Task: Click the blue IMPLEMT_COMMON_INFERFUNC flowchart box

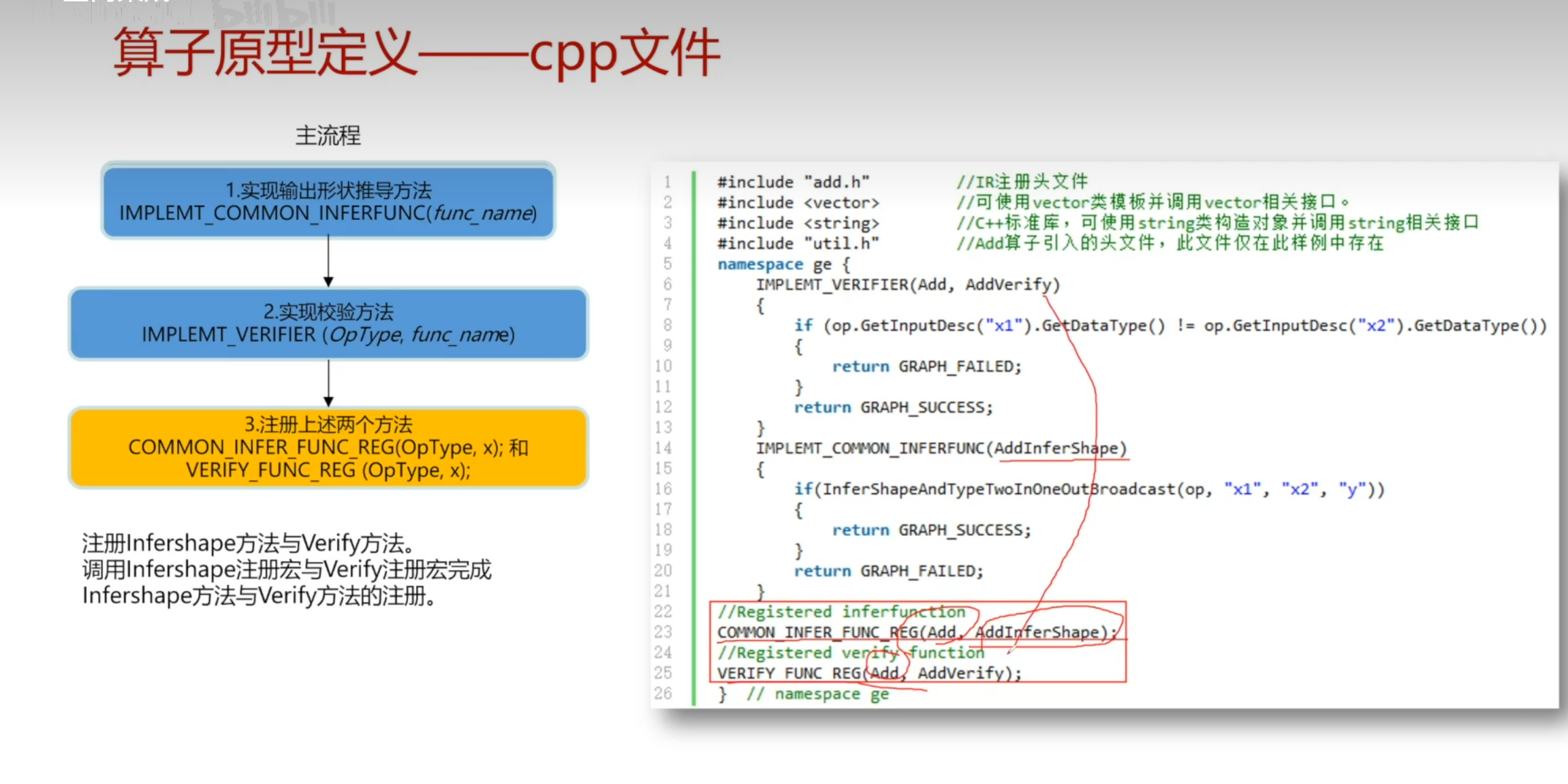Action: (x=328, y=201)
